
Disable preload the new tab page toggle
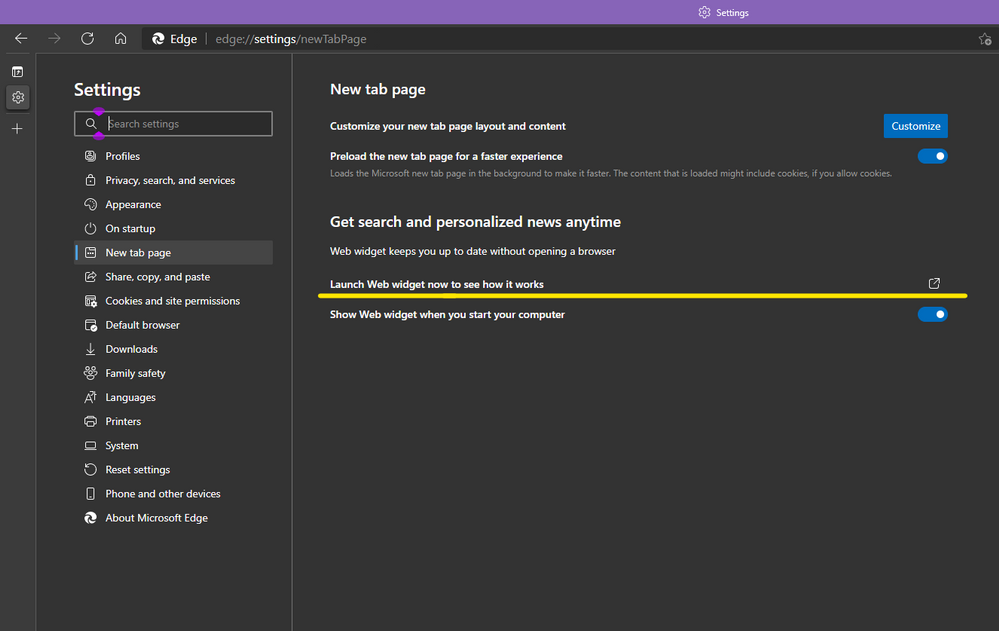932,157
